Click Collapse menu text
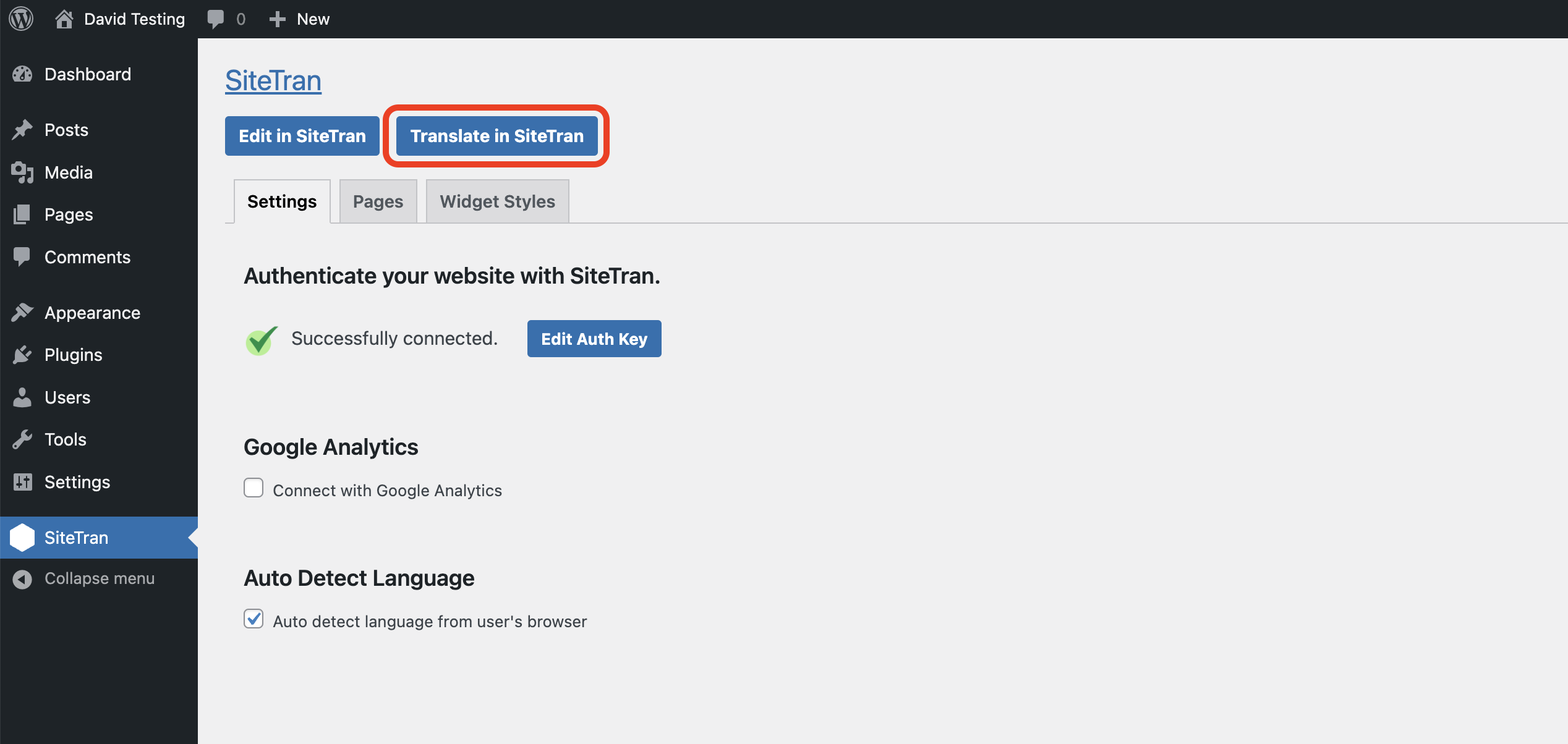 [x=100, y=578]
